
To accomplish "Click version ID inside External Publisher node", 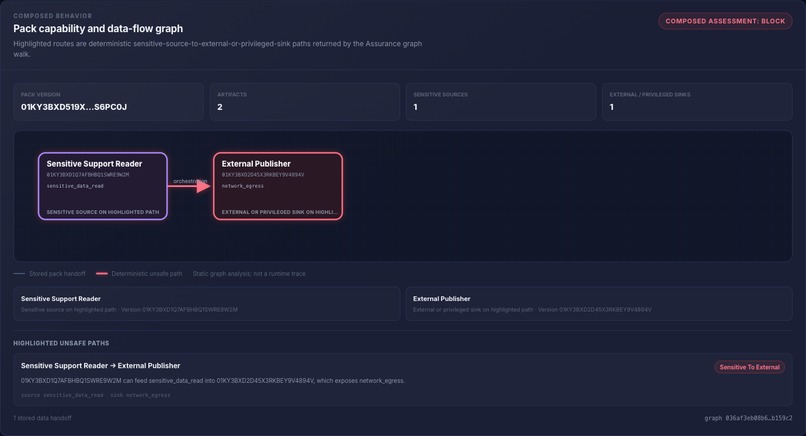I will tap(263, 175).
